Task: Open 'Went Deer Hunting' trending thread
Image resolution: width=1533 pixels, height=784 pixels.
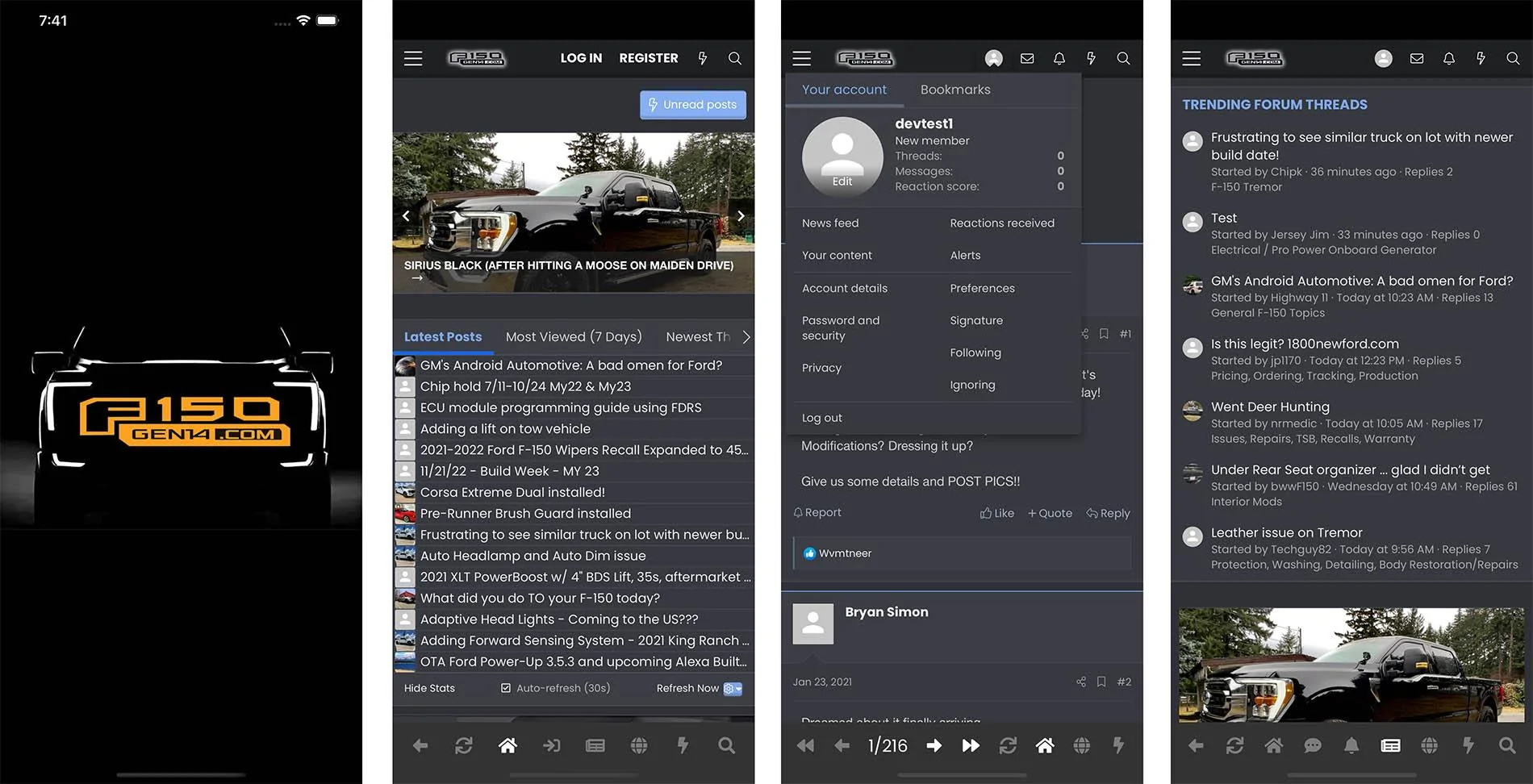Action: pyautogui.click(x=1270, y=407)
